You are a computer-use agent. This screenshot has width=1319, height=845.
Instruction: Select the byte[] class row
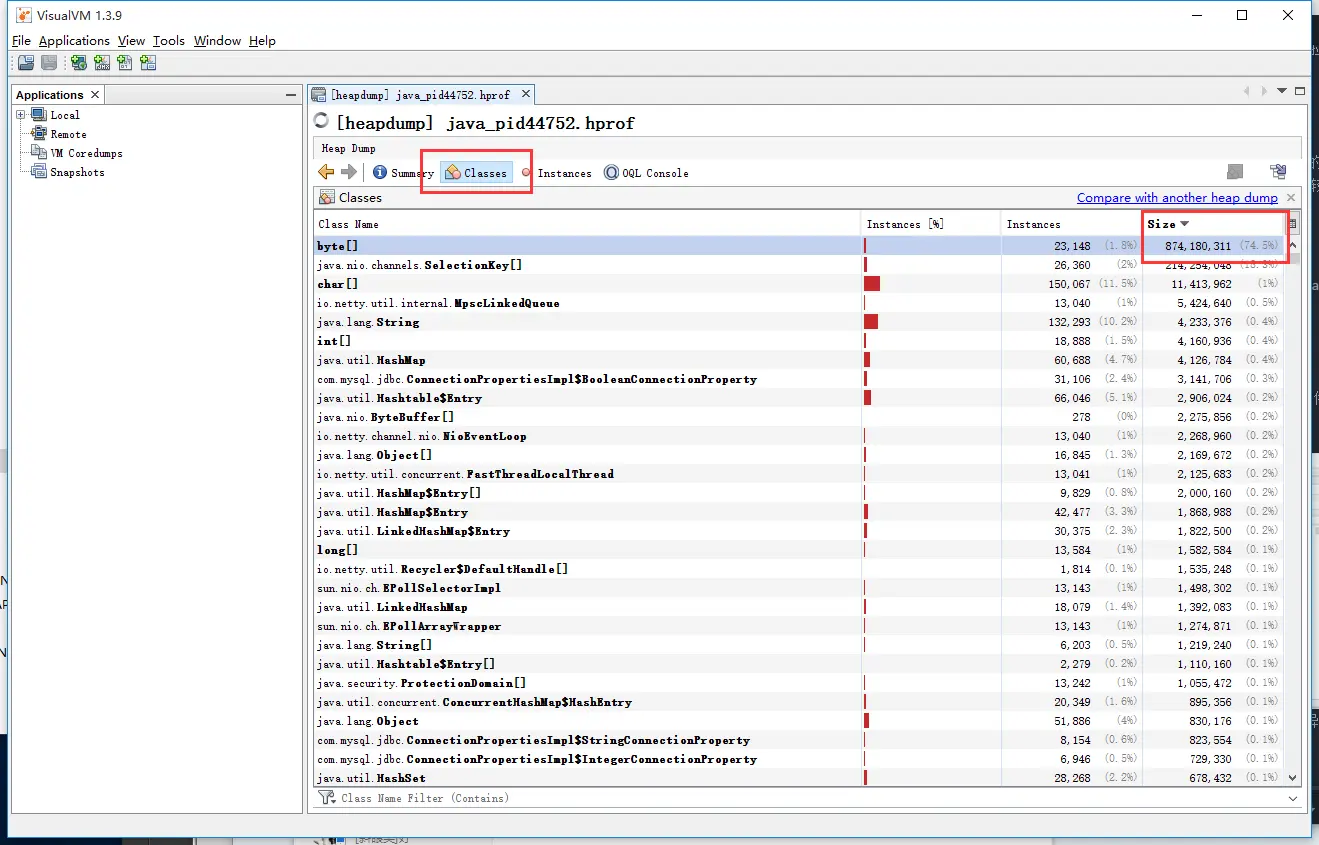799,246
